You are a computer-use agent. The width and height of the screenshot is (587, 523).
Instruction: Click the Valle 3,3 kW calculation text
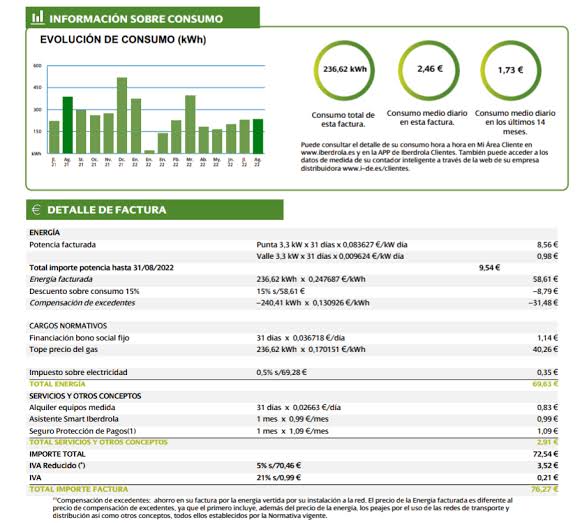[330, 256]
